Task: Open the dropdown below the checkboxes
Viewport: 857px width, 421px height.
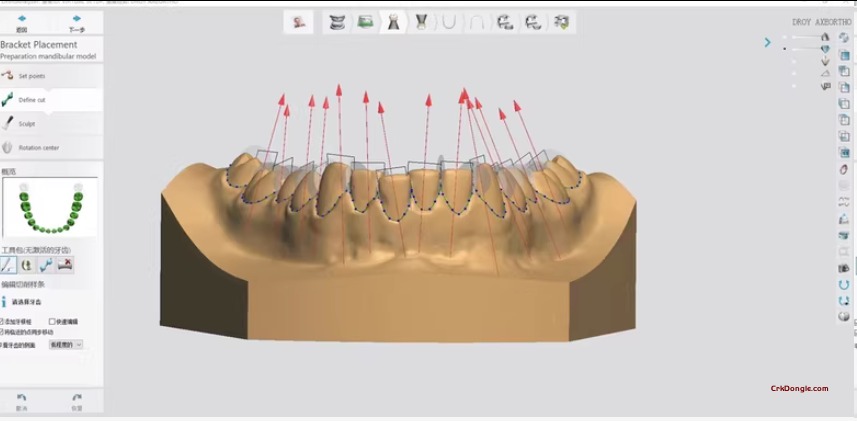Action: point(66,344)
